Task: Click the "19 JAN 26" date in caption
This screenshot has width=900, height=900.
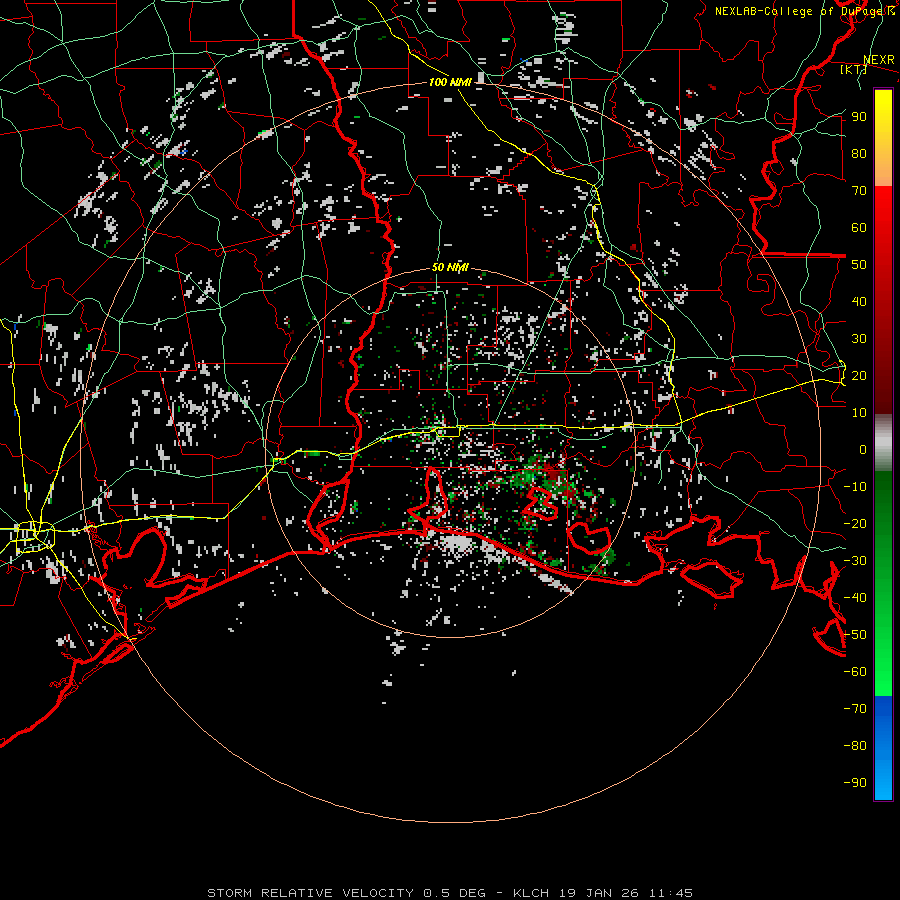Action: pyautogui.click(x=599, y=893)
